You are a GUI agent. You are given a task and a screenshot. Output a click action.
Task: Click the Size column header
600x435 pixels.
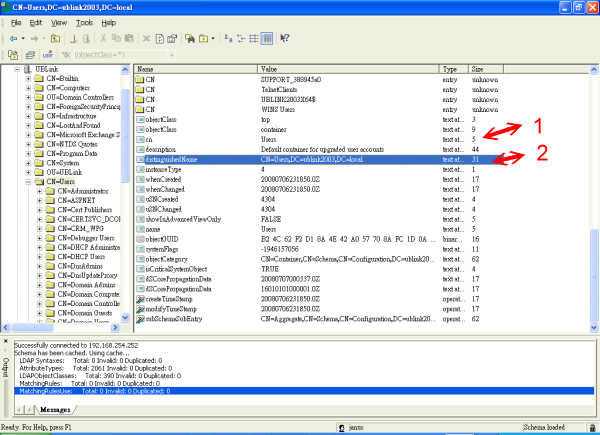click(x=486, y=69)
